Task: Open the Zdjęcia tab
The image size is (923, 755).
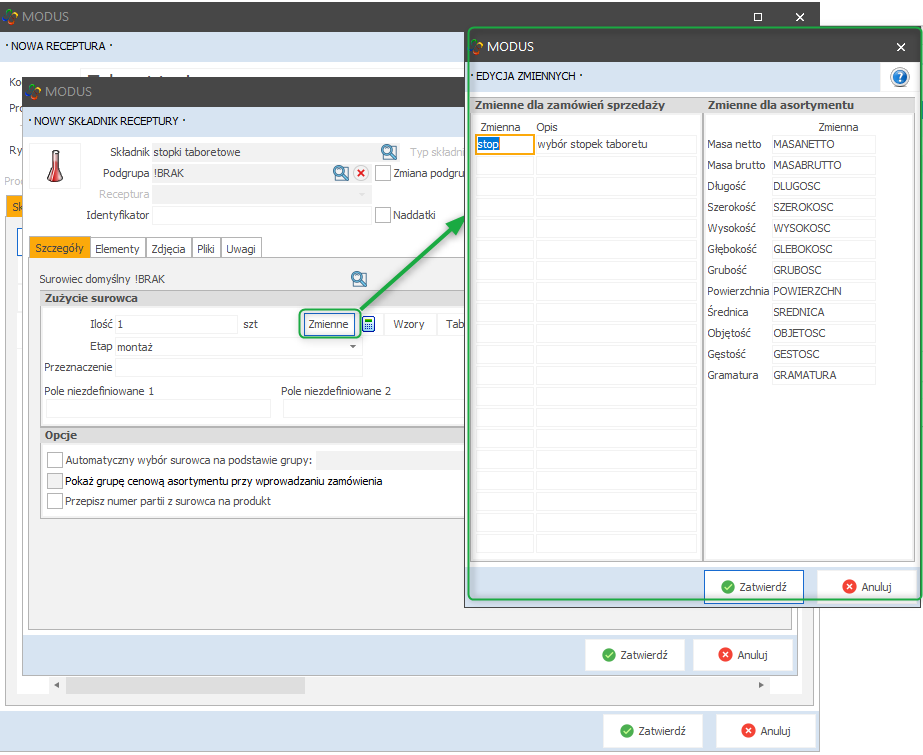Action: point(166,249)
